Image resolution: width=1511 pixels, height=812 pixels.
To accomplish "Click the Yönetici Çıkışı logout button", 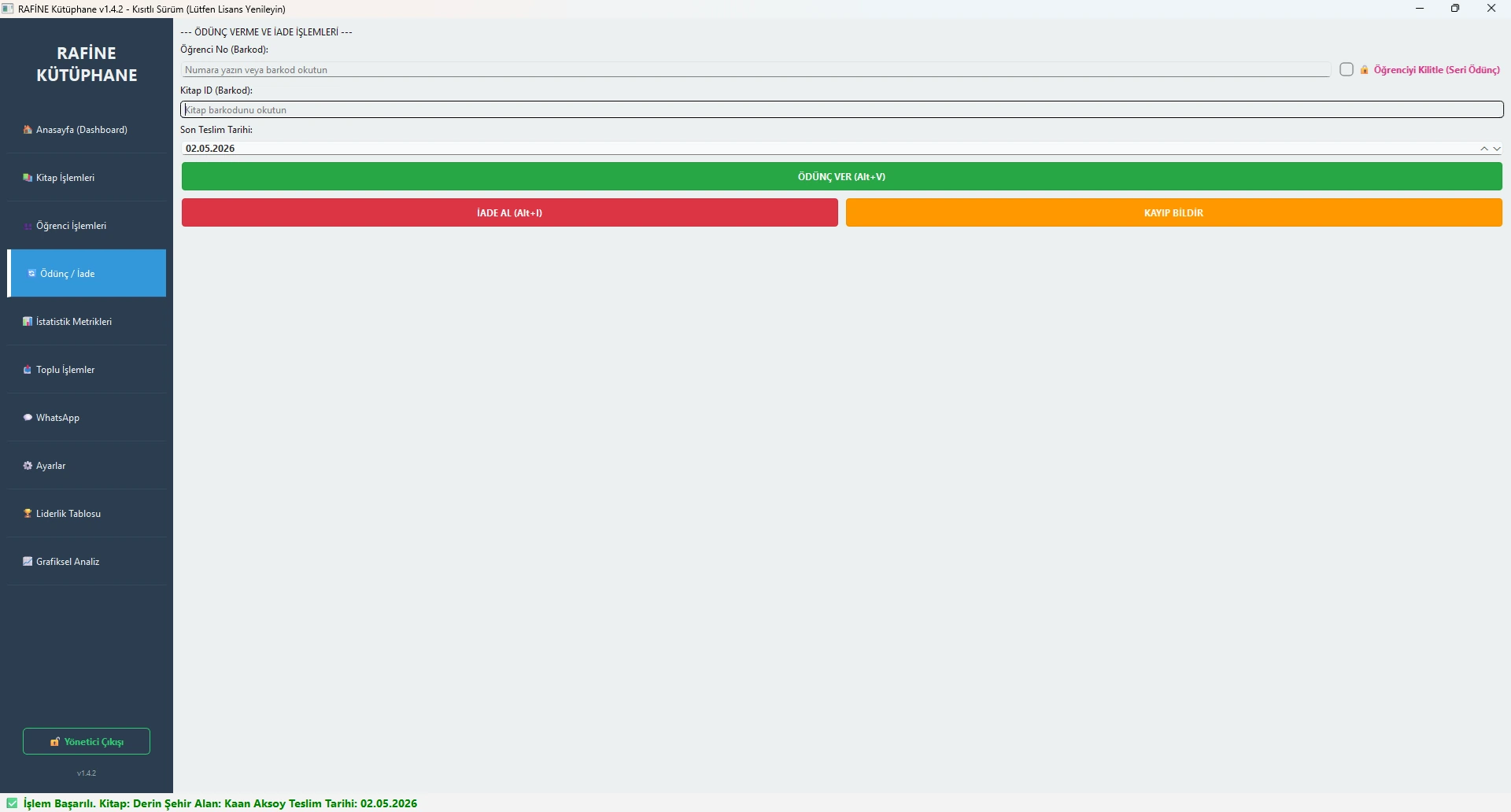I will [x=87, y=741].
